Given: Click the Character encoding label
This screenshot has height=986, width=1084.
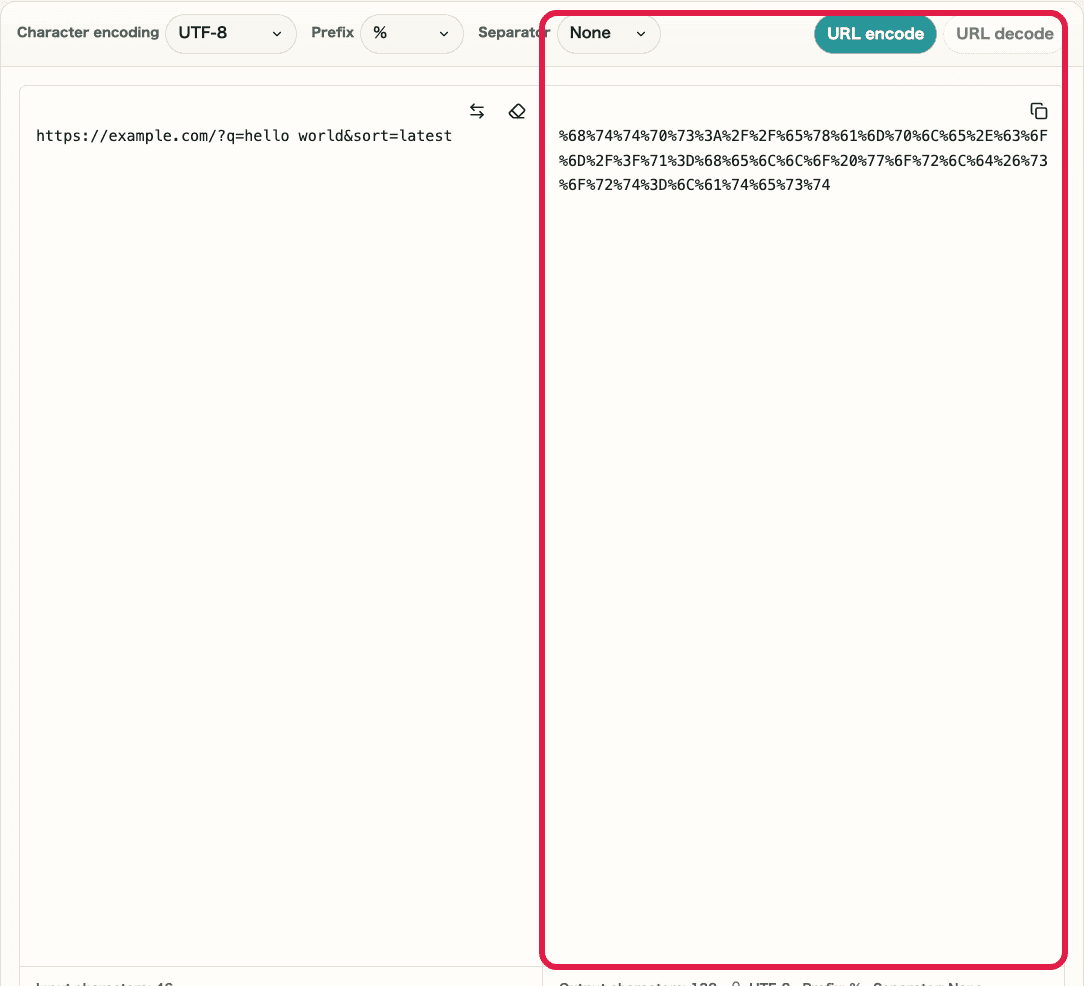Looking at the screenshot, I should click(87, 32).
